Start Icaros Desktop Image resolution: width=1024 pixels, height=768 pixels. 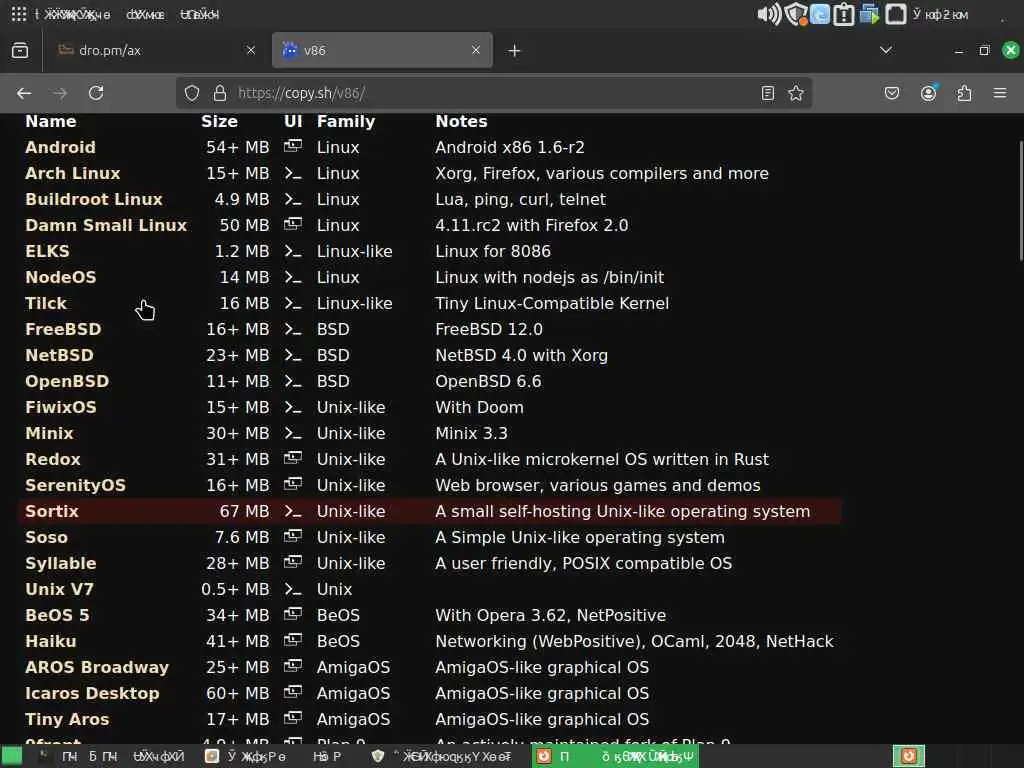click(92, 694)
